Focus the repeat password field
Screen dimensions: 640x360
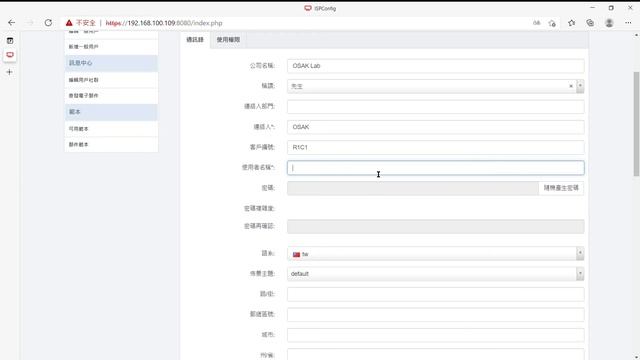436,227
